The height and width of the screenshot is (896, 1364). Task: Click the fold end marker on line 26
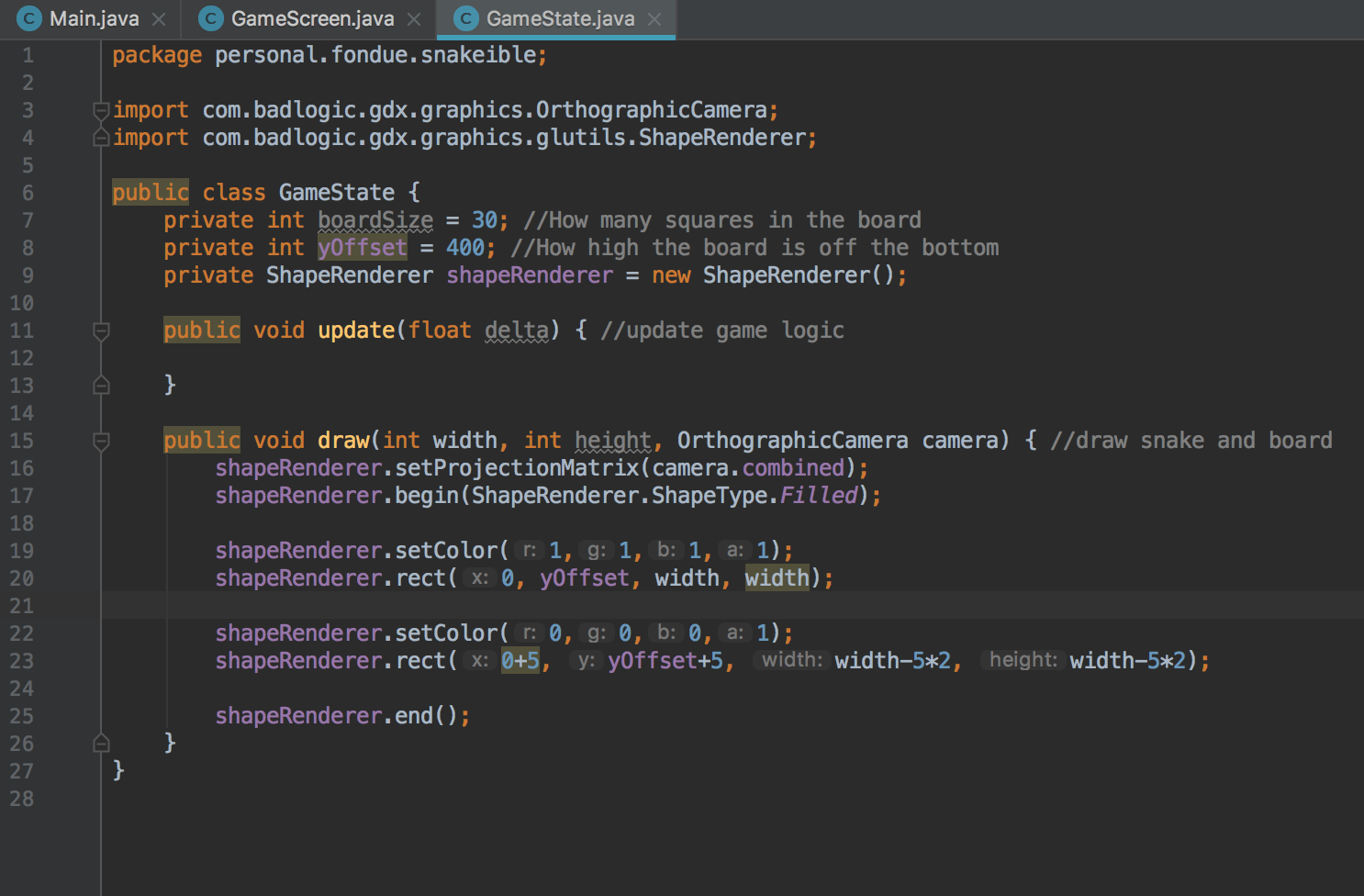[x=101, y=744]
